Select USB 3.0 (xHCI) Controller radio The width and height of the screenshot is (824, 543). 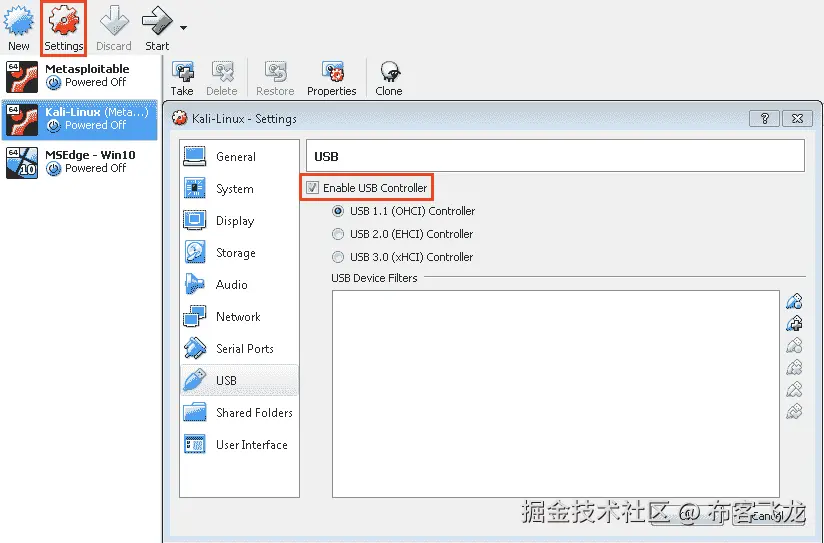pos(338,257)
